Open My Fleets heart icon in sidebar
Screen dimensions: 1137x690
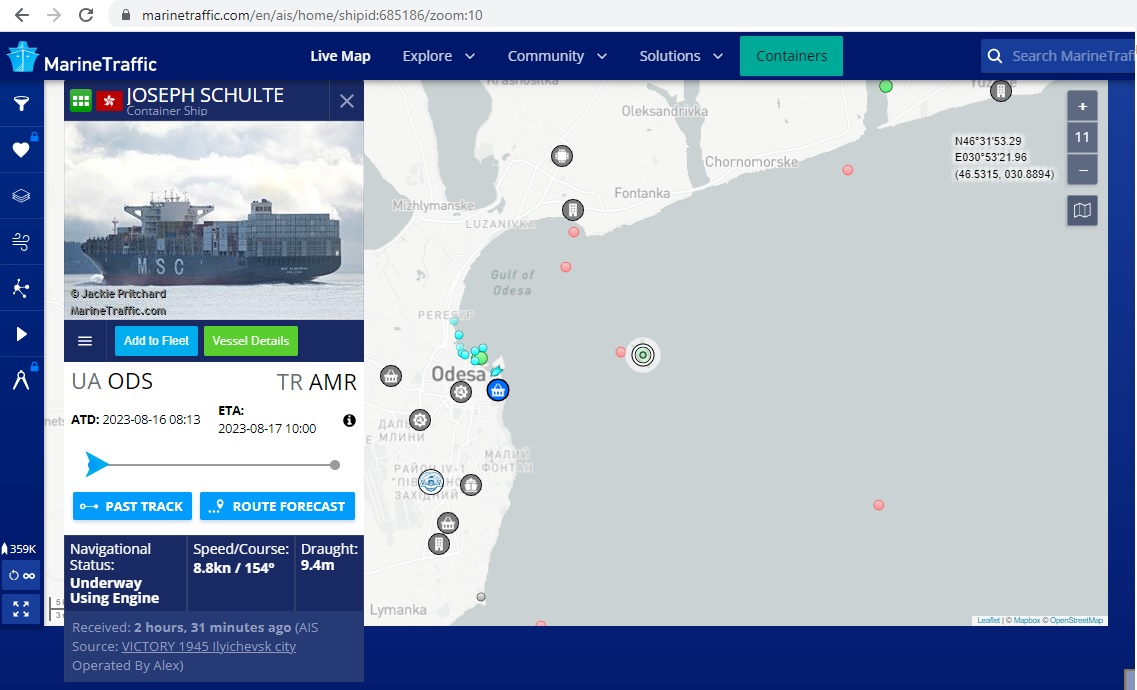tap(21, 149)
